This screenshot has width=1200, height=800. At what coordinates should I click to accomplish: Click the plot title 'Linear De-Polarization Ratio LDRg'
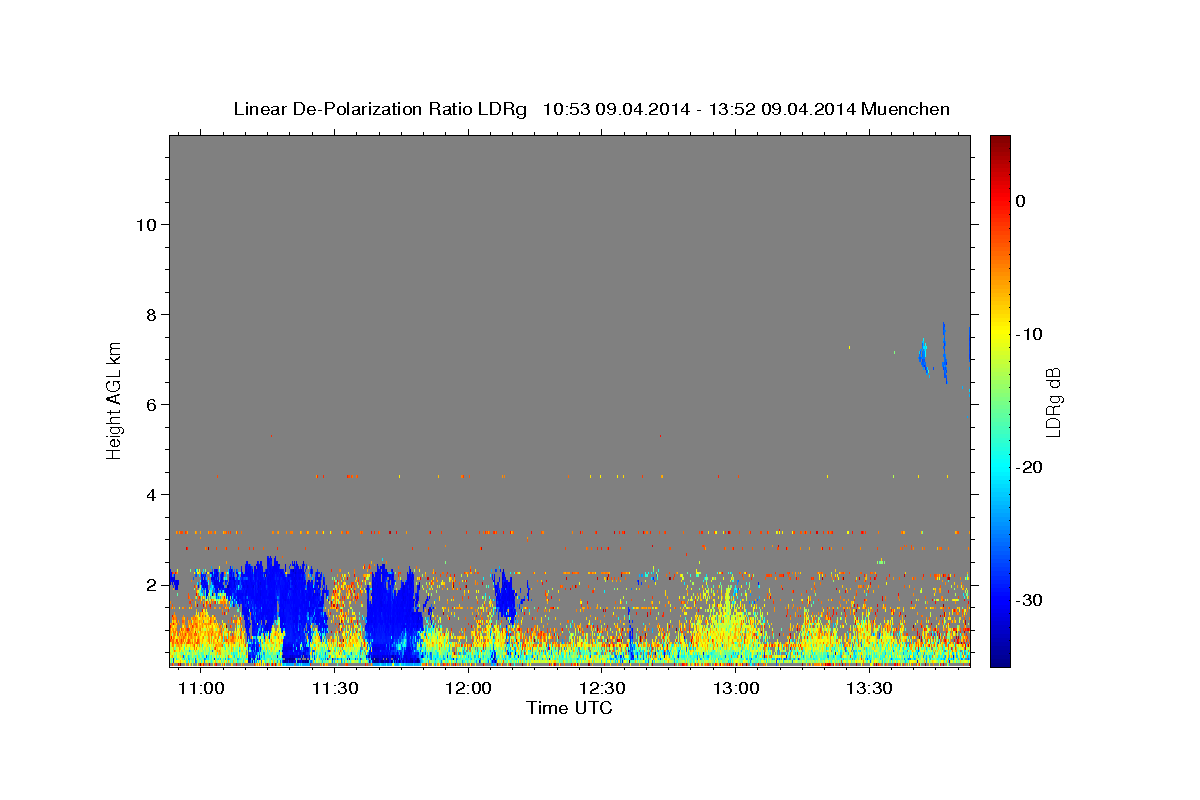pos(380,109)
